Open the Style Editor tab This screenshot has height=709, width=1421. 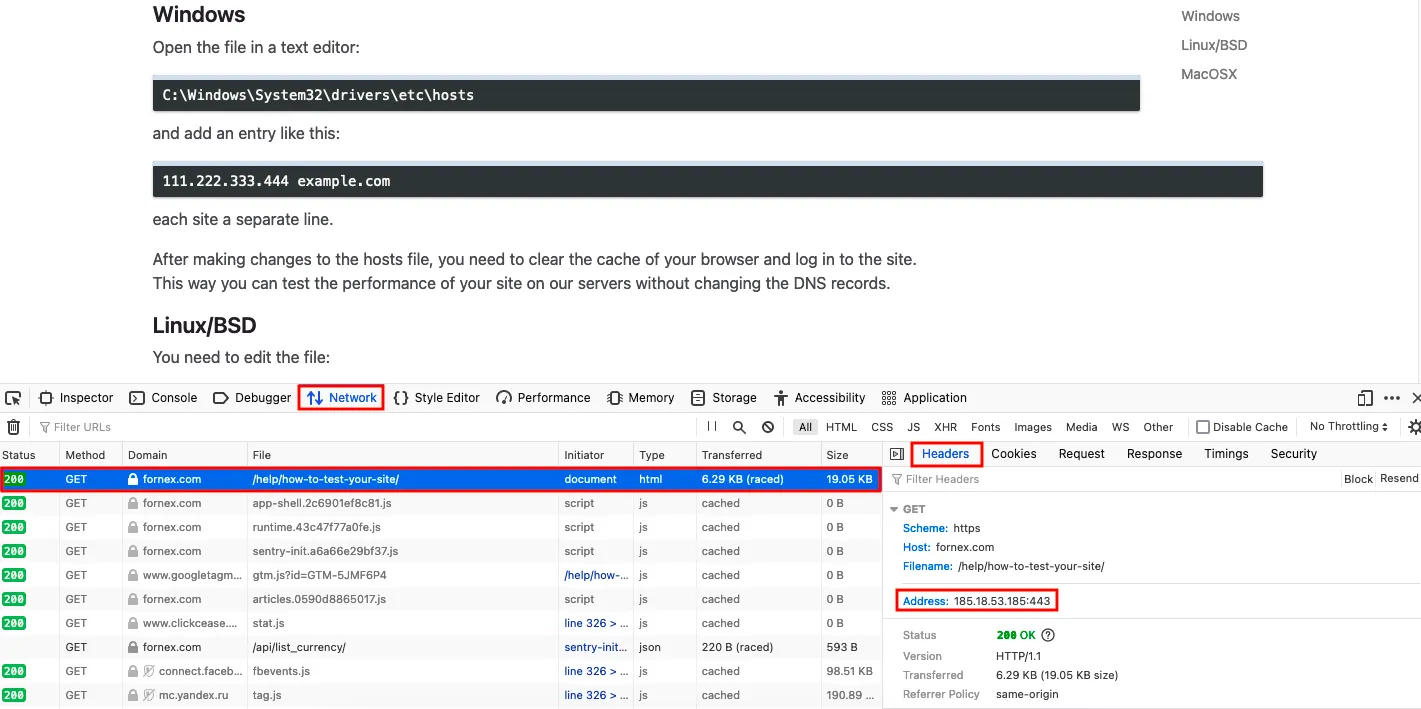(x=437, y=398)
